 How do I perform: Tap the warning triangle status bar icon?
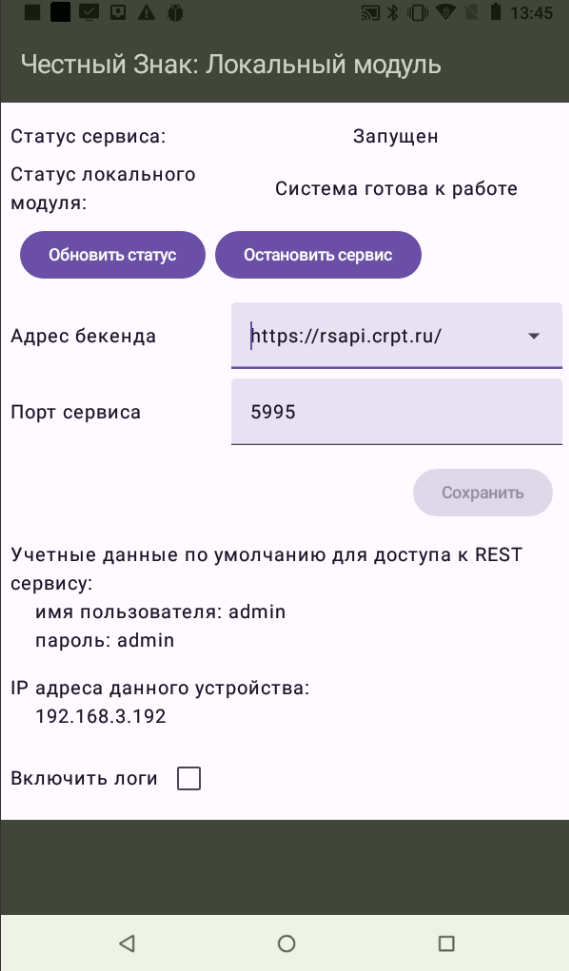point(146,12)
